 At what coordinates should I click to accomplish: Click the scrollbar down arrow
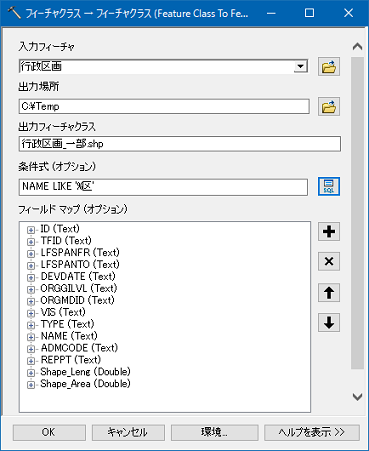357,397
